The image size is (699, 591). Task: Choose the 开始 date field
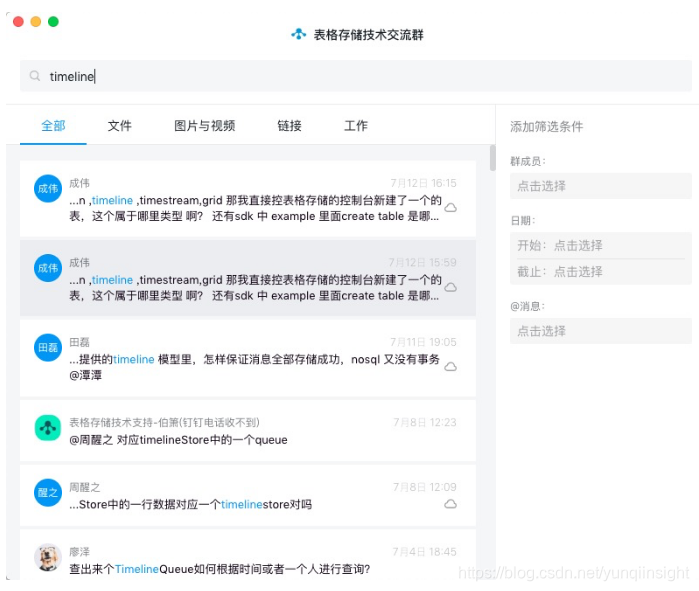(x=600, y=245)
